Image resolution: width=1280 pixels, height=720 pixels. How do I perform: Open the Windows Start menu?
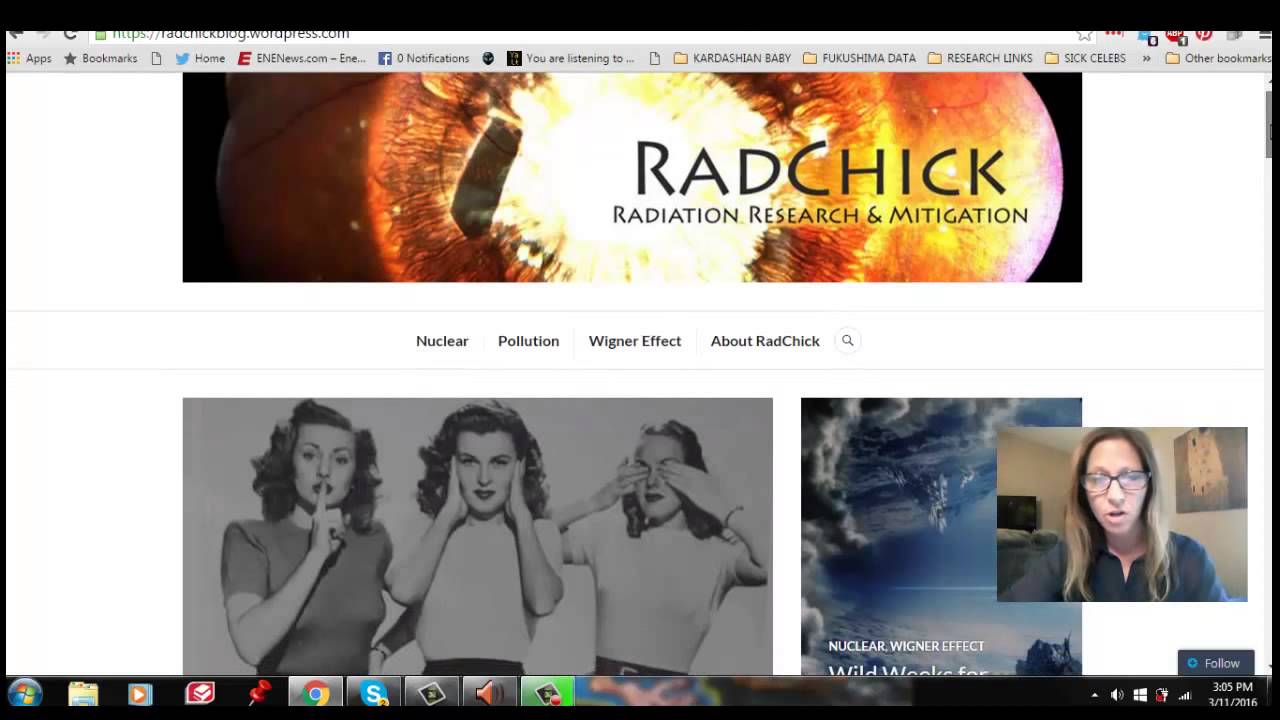[25, 693]
